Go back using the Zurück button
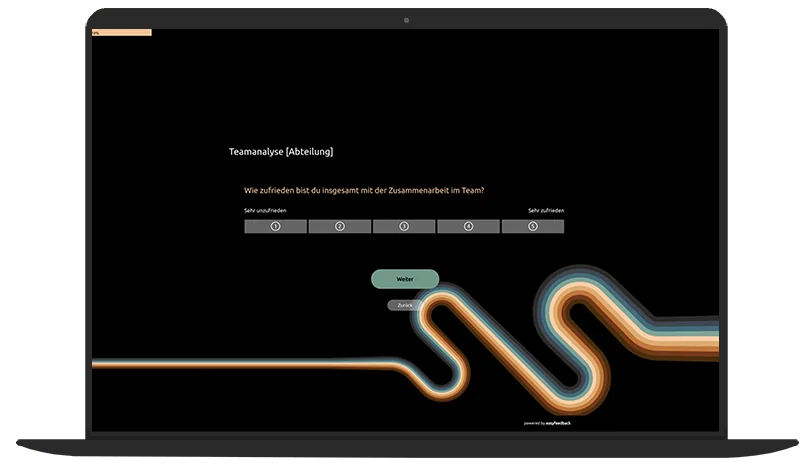Viewport: 806px width, 470px height. 405,305
